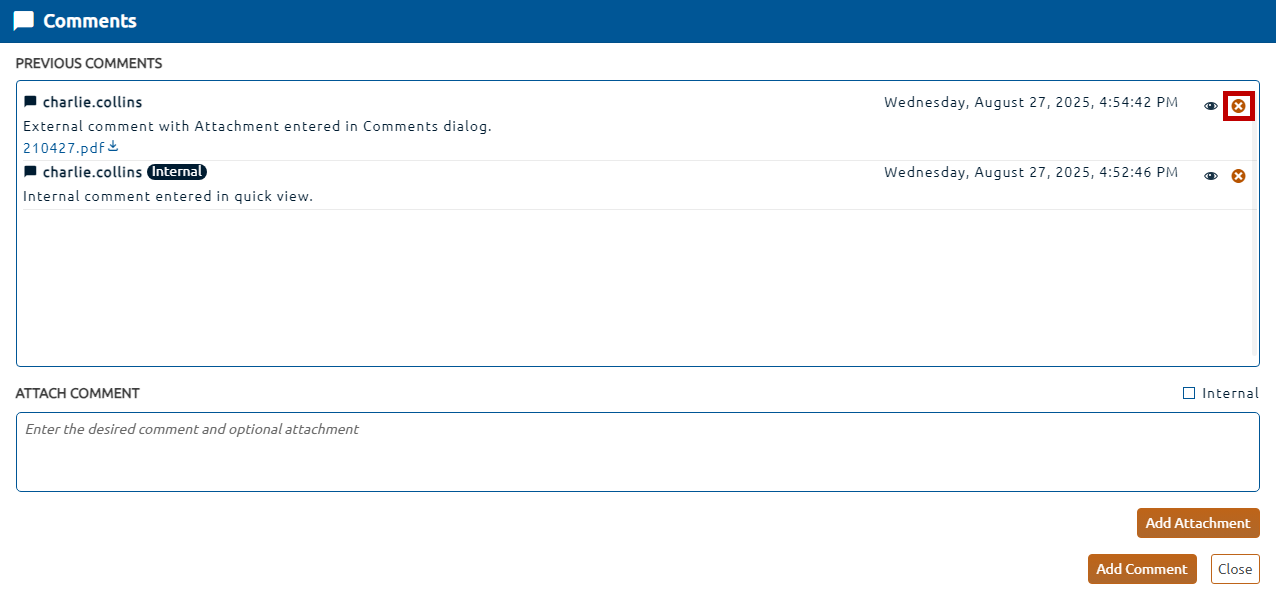1276x613 pixels.
Task: Click the speech bubble icon in Comments header
Action: pos(23,21)
